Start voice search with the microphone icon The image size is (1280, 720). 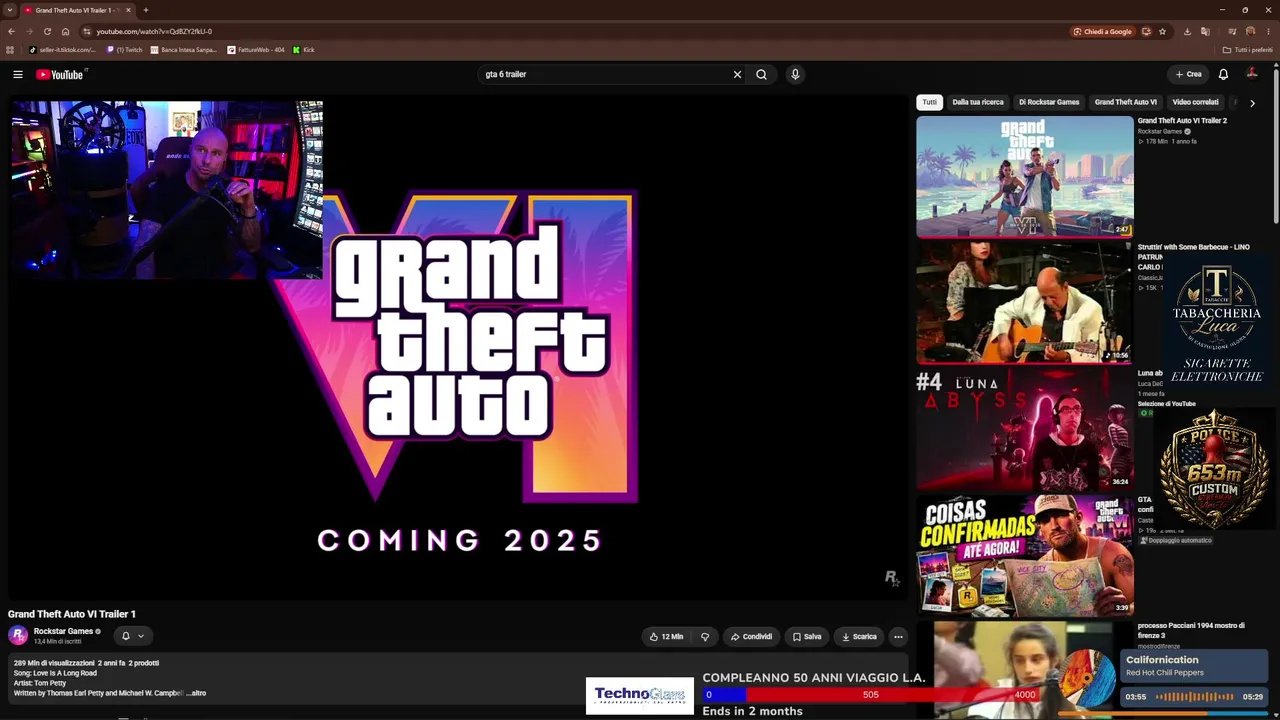(x=795, y=74)
